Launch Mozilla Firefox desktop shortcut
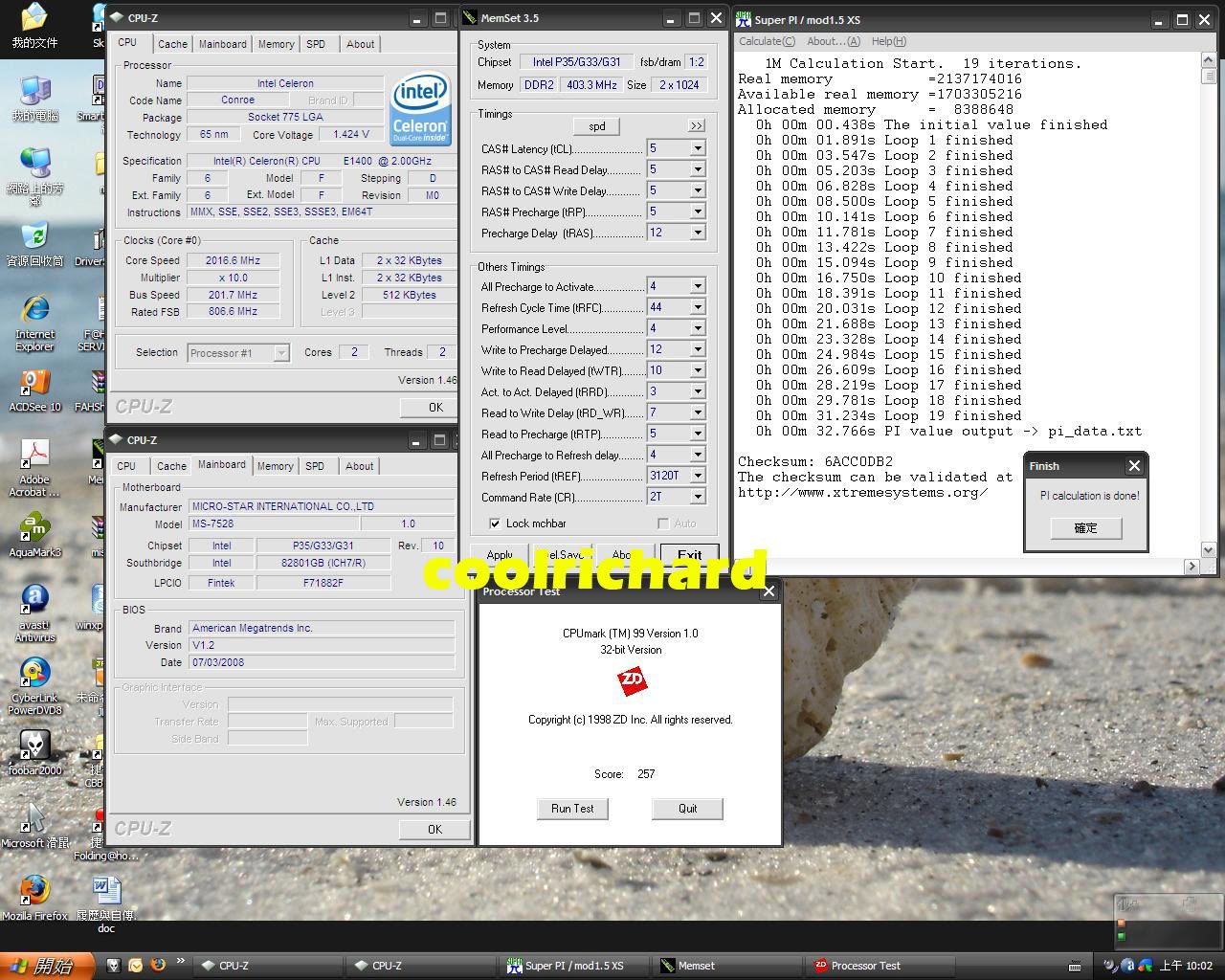Image resolution: width=1225 pixels, height=980 pixels. click(34, 898)
